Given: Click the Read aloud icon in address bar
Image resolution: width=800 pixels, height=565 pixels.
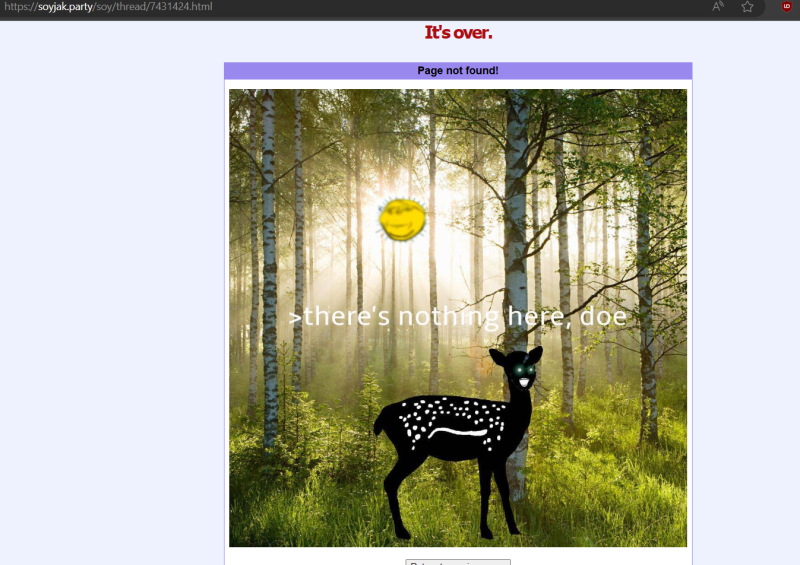Looking at the screenshot, I should [718, 7].
